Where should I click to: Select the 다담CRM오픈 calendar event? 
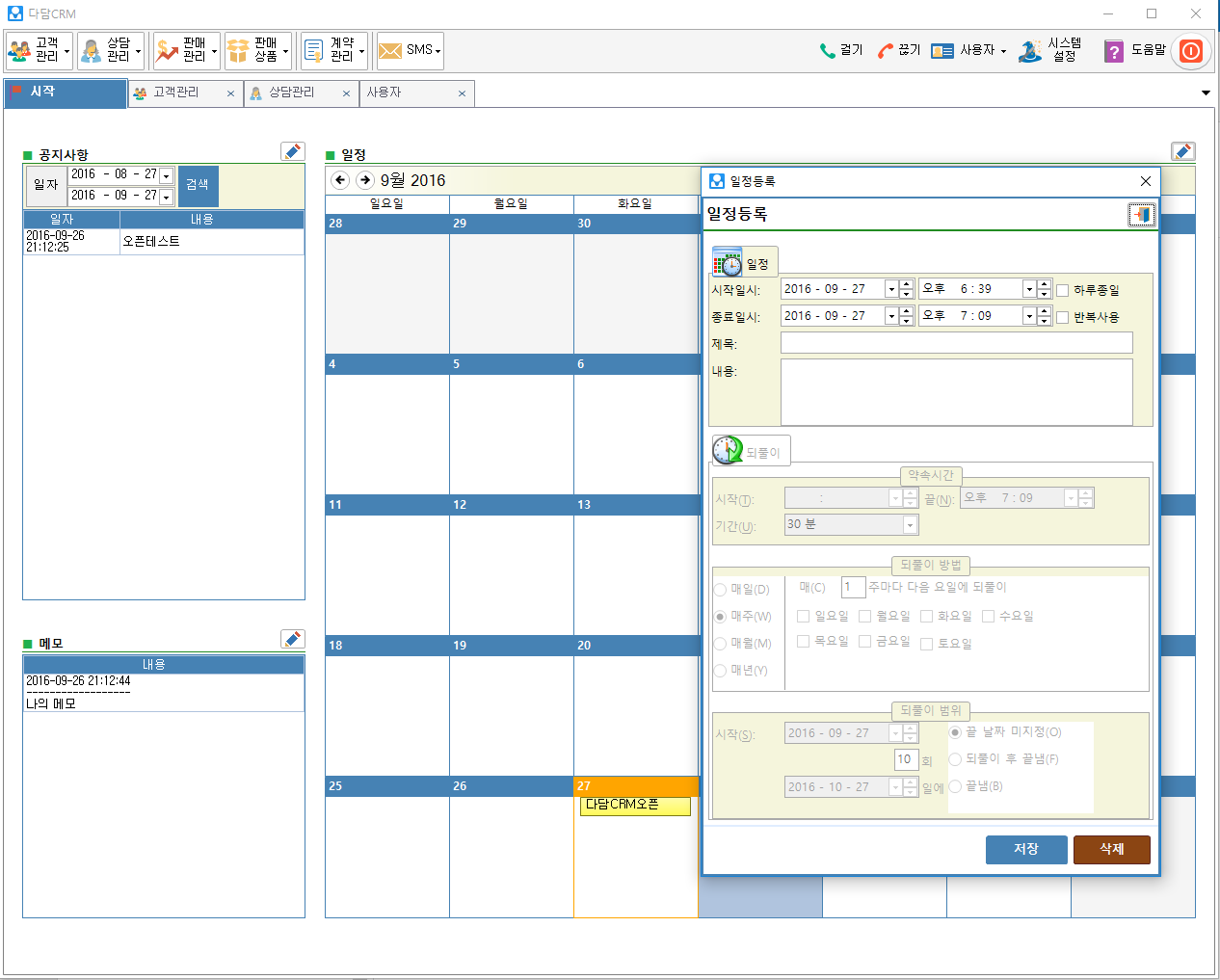[x=635, y=806]
